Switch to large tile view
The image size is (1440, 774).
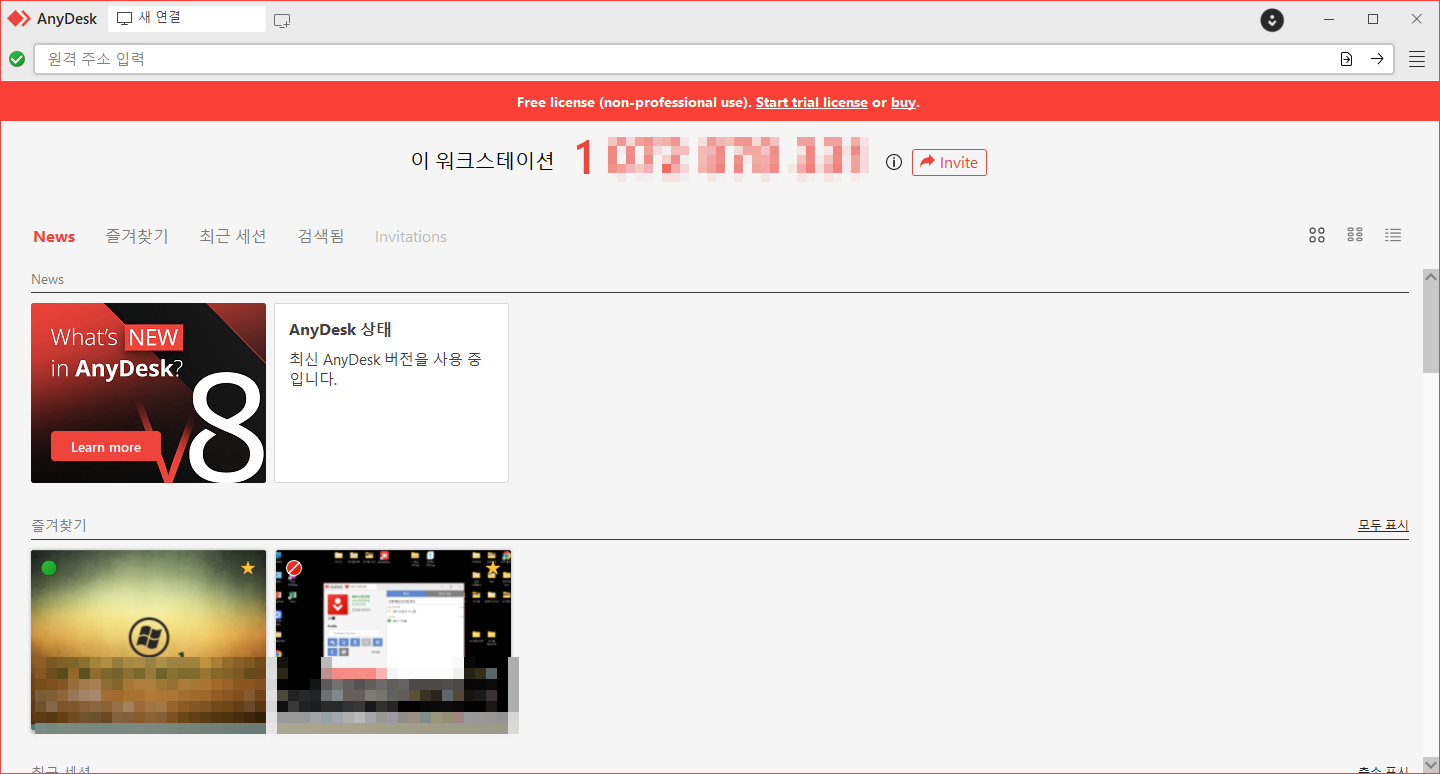point(1316,235)
